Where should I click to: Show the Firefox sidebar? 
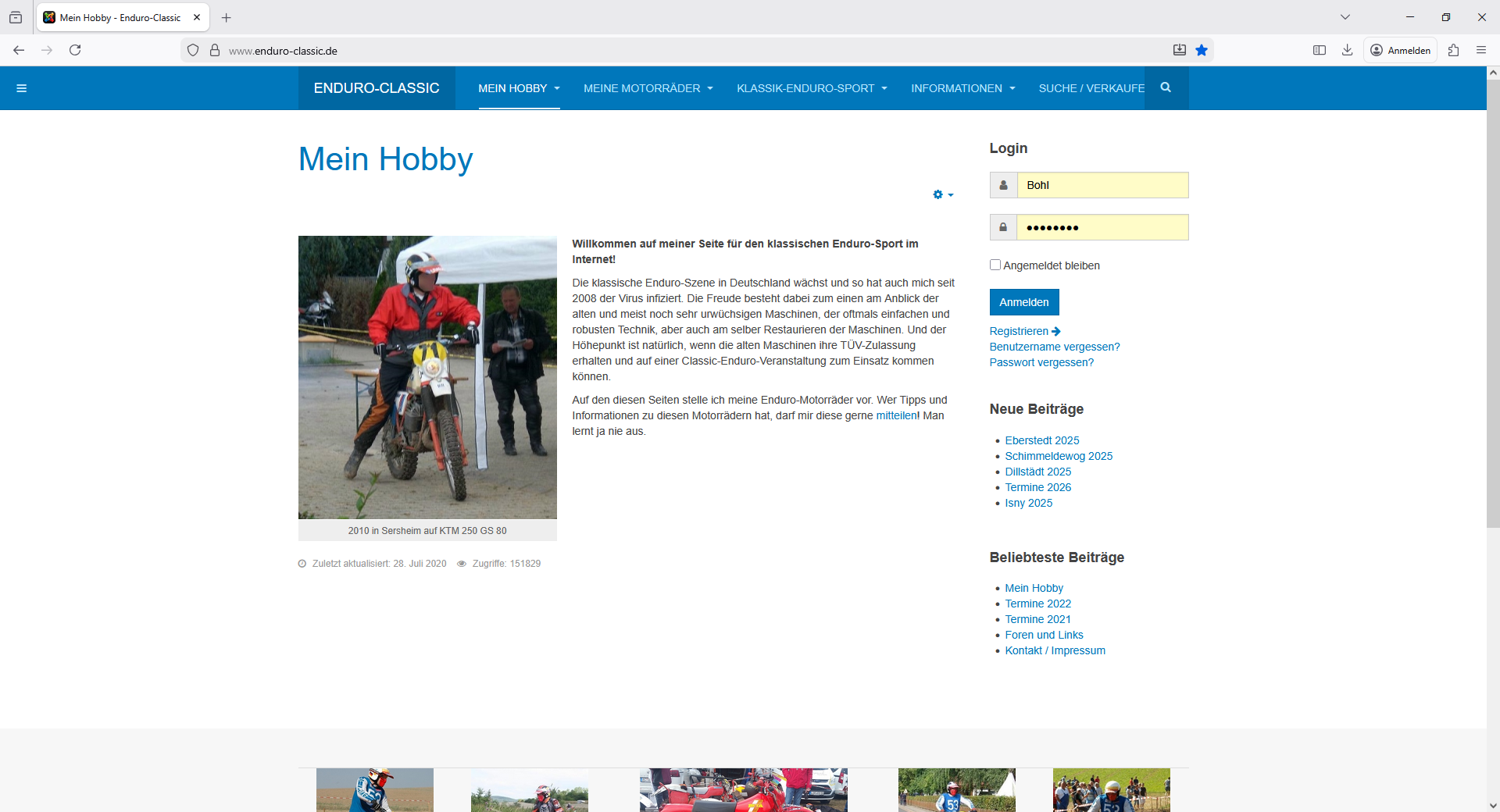pos(1320,50)
